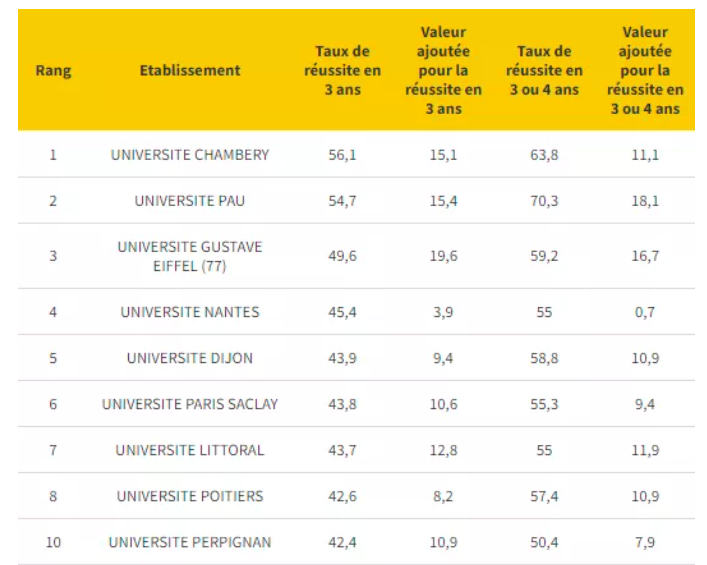This screenshot has width=707, height=565.
Task: Click value 10,9 in the Dijon row
Action: pos(645,358)
